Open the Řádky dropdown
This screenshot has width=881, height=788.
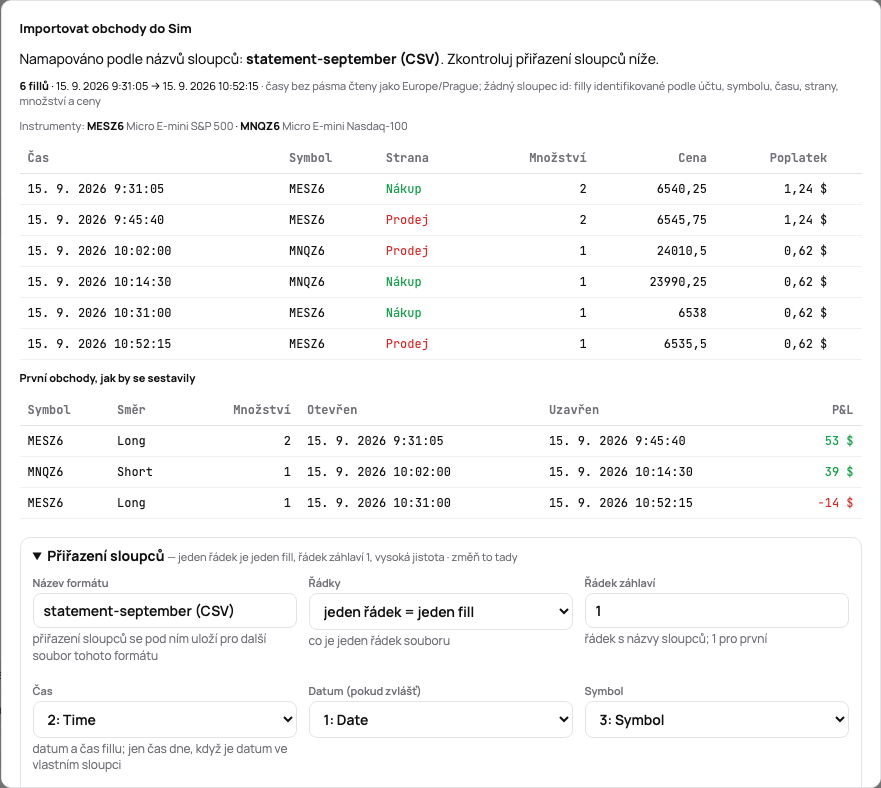(x=440, y=612)
